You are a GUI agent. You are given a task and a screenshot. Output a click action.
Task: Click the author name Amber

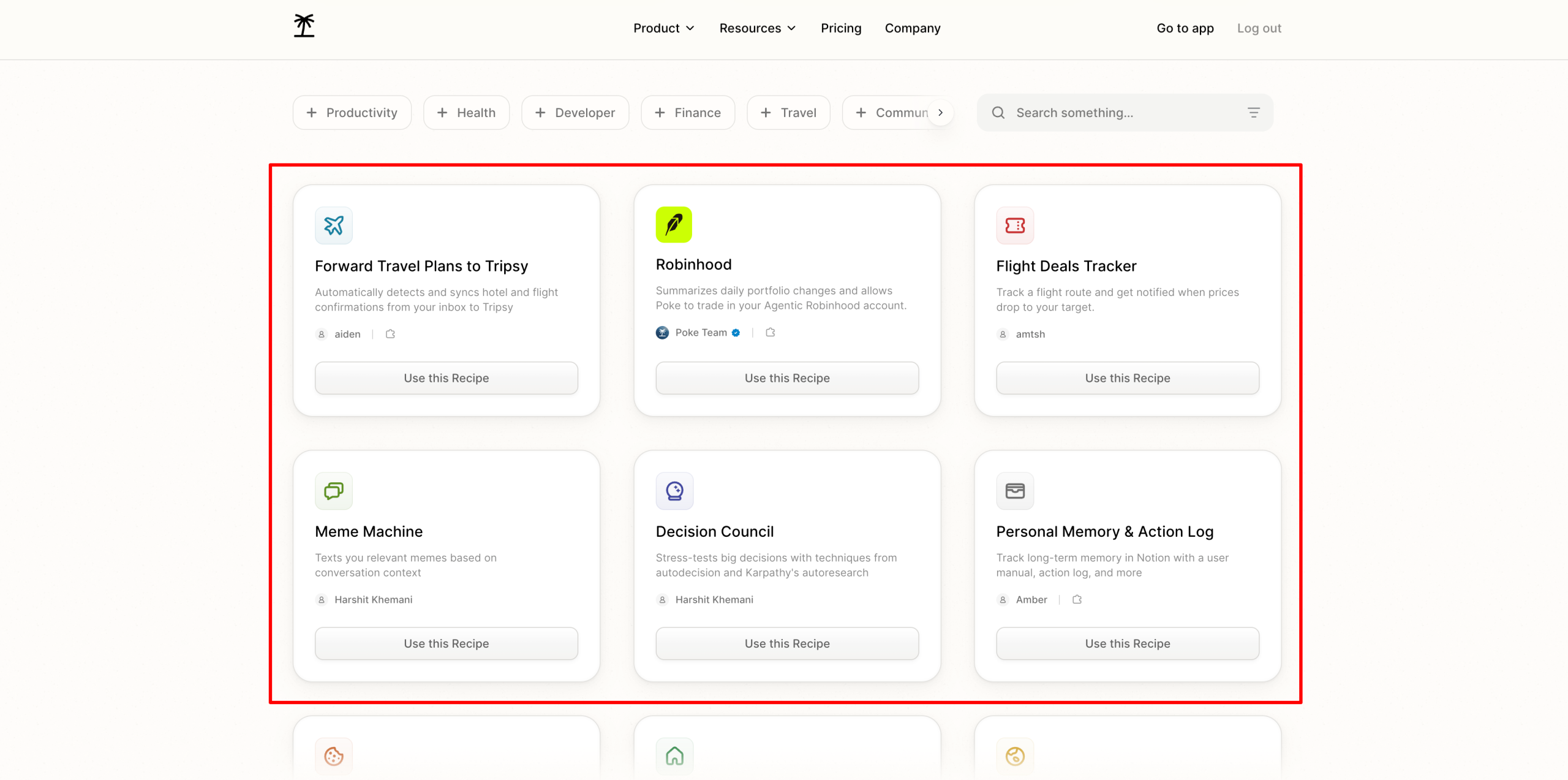[x=1031, y=599]
